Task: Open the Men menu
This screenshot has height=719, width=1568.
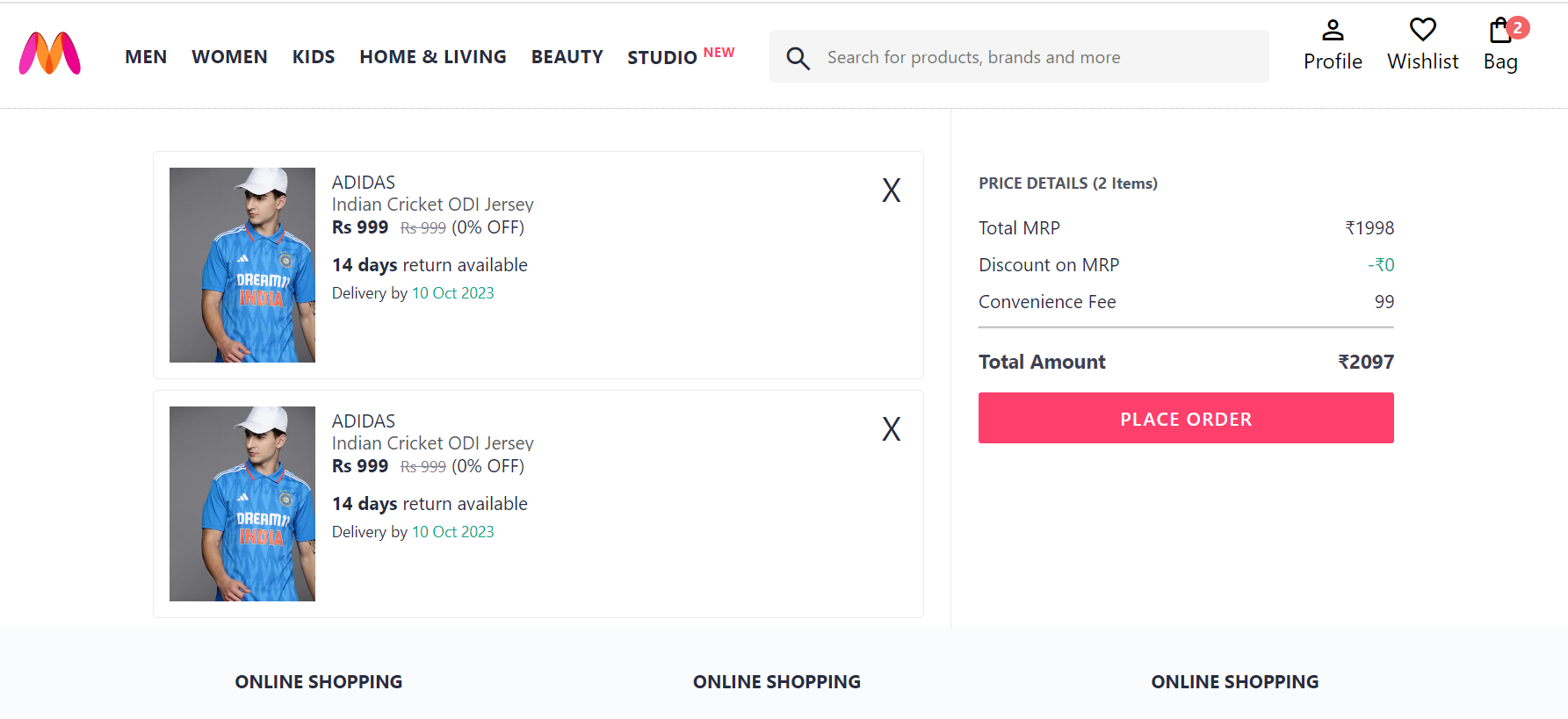Action: pyautogui.click(x=146, y=57)
